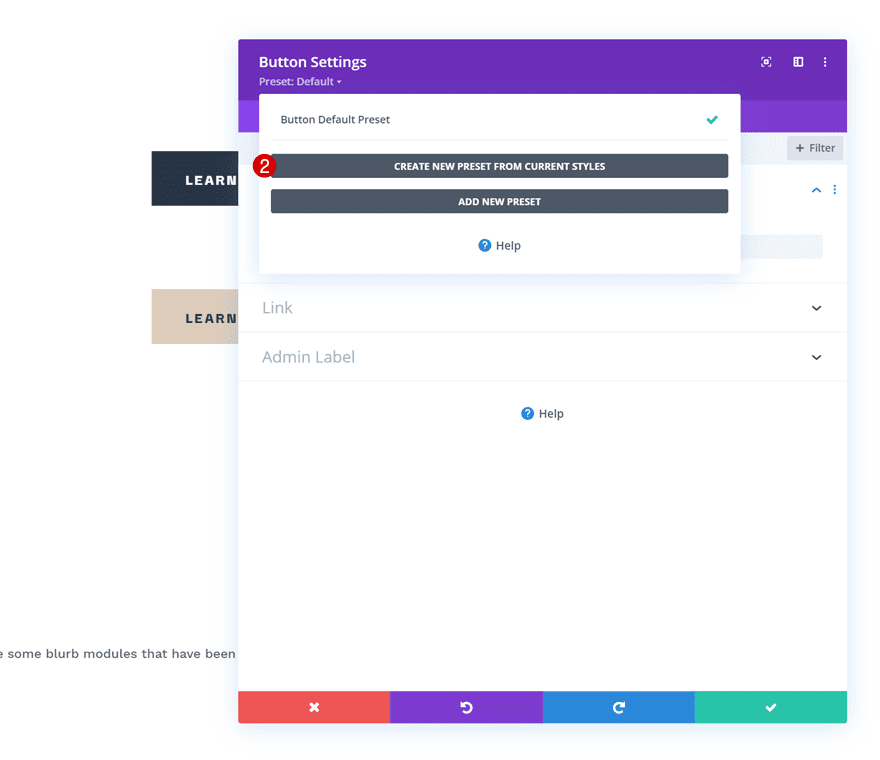880x760 pixels.
Task: Open blue three-dot options next to collapse chevron
Action: click(835, 189)
